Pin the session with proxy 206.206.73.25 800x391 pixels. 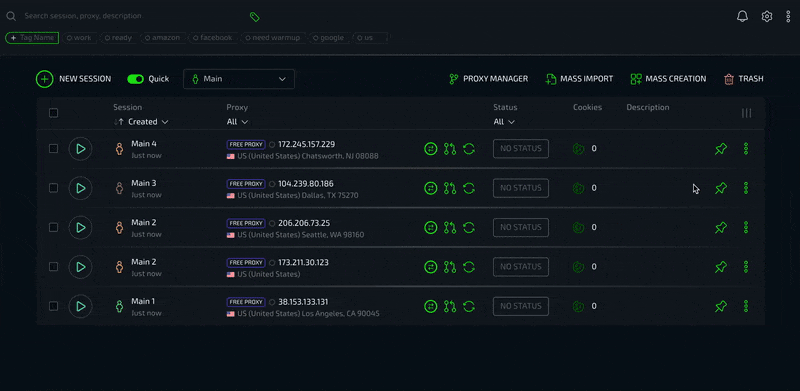720,228
